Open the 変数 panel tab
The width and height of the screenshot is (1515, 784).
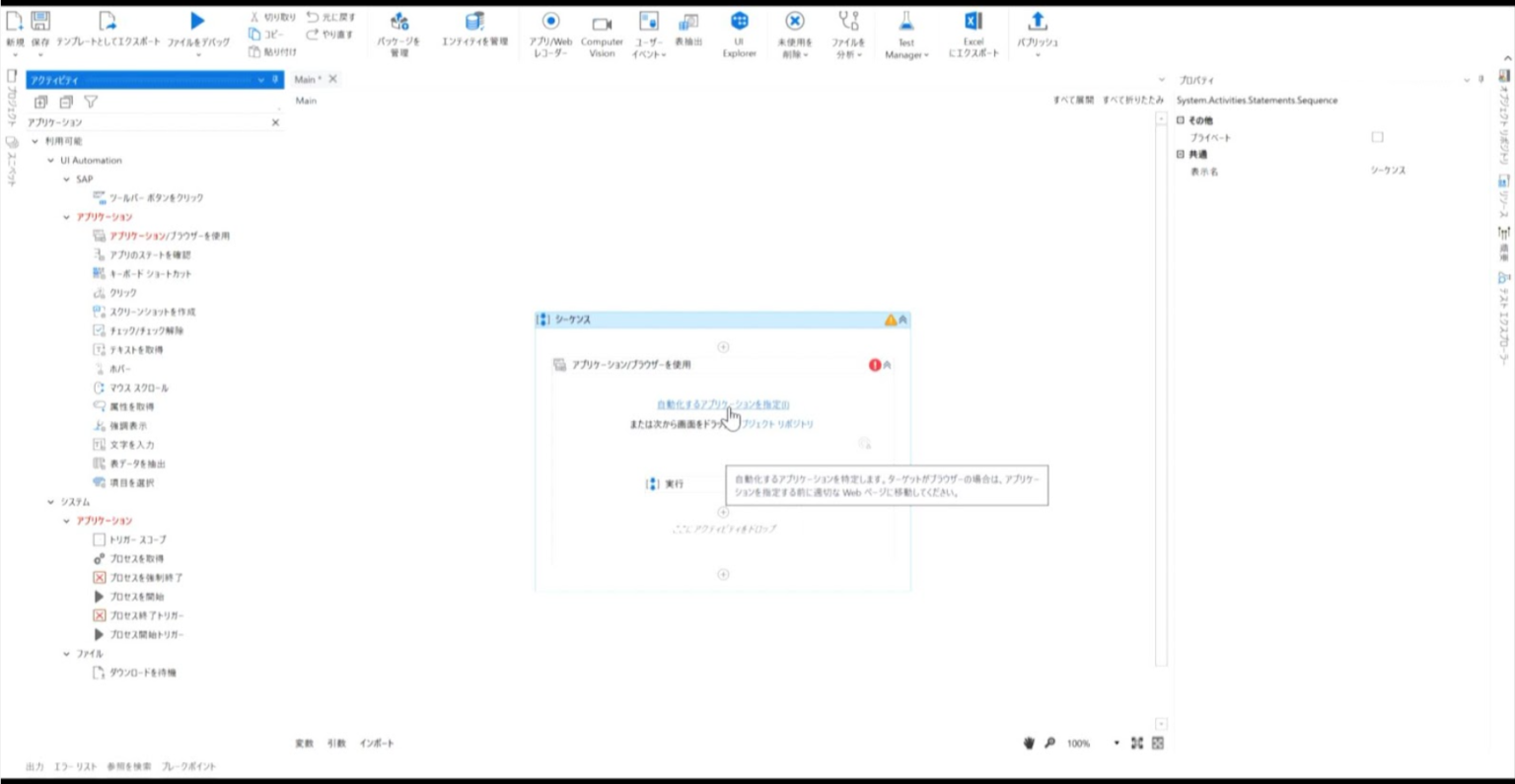point(304,744)
